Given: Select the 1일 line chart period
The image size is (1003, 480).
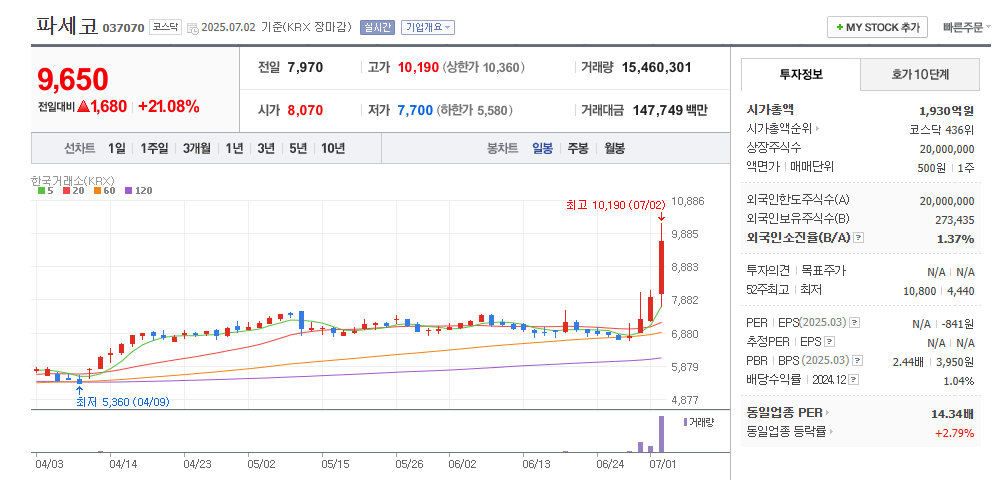Looking at the screenshot, I should pos(116,148).
